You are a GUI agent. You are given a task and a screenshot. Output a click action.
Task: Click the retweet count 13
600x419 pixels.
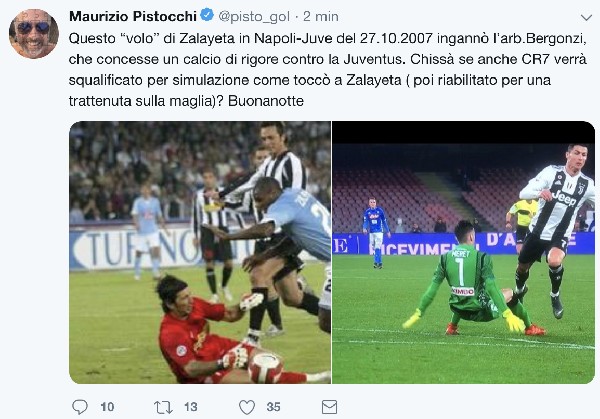191,407
